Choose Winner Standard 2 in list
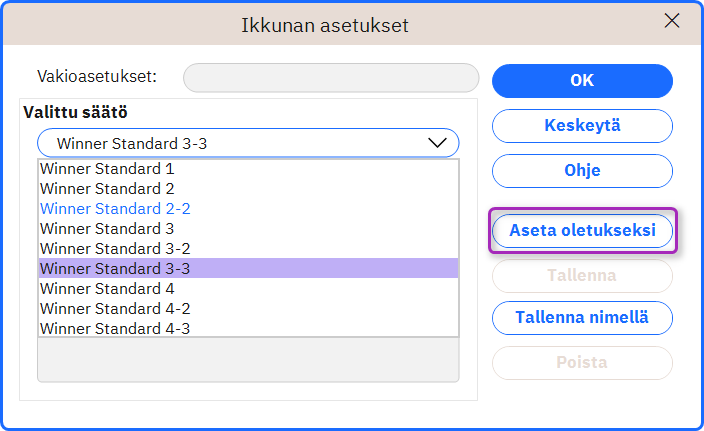Viewport: 704px width, 431px height. click(x=248, y=189)
